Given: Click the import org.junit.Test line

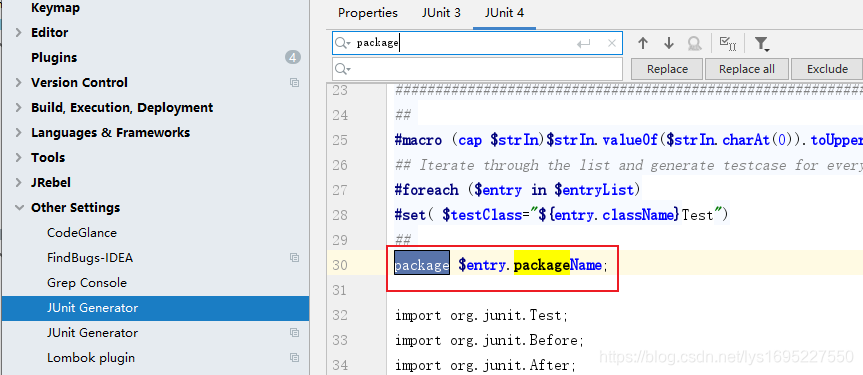Looking at the screenshot, I should click(481, 316).
